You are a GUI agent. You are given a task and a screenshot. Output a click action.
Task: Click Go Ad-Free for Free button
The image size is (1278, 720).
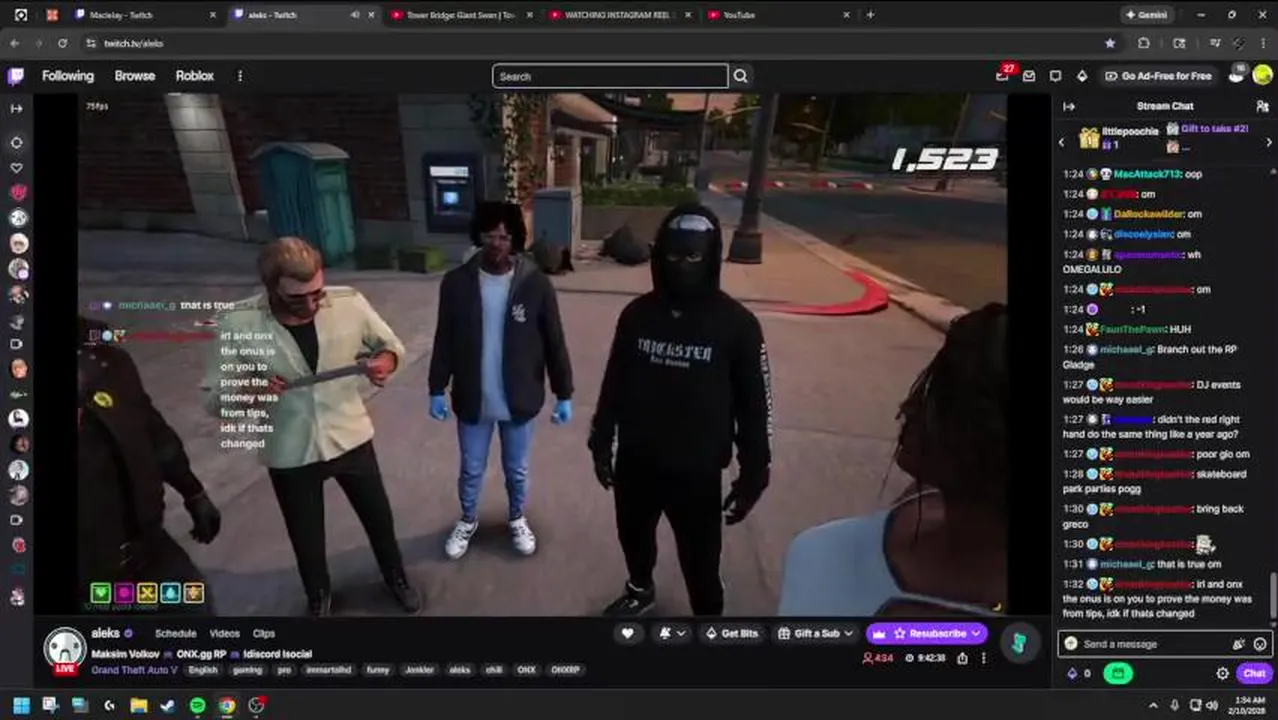click(1158, 76)
